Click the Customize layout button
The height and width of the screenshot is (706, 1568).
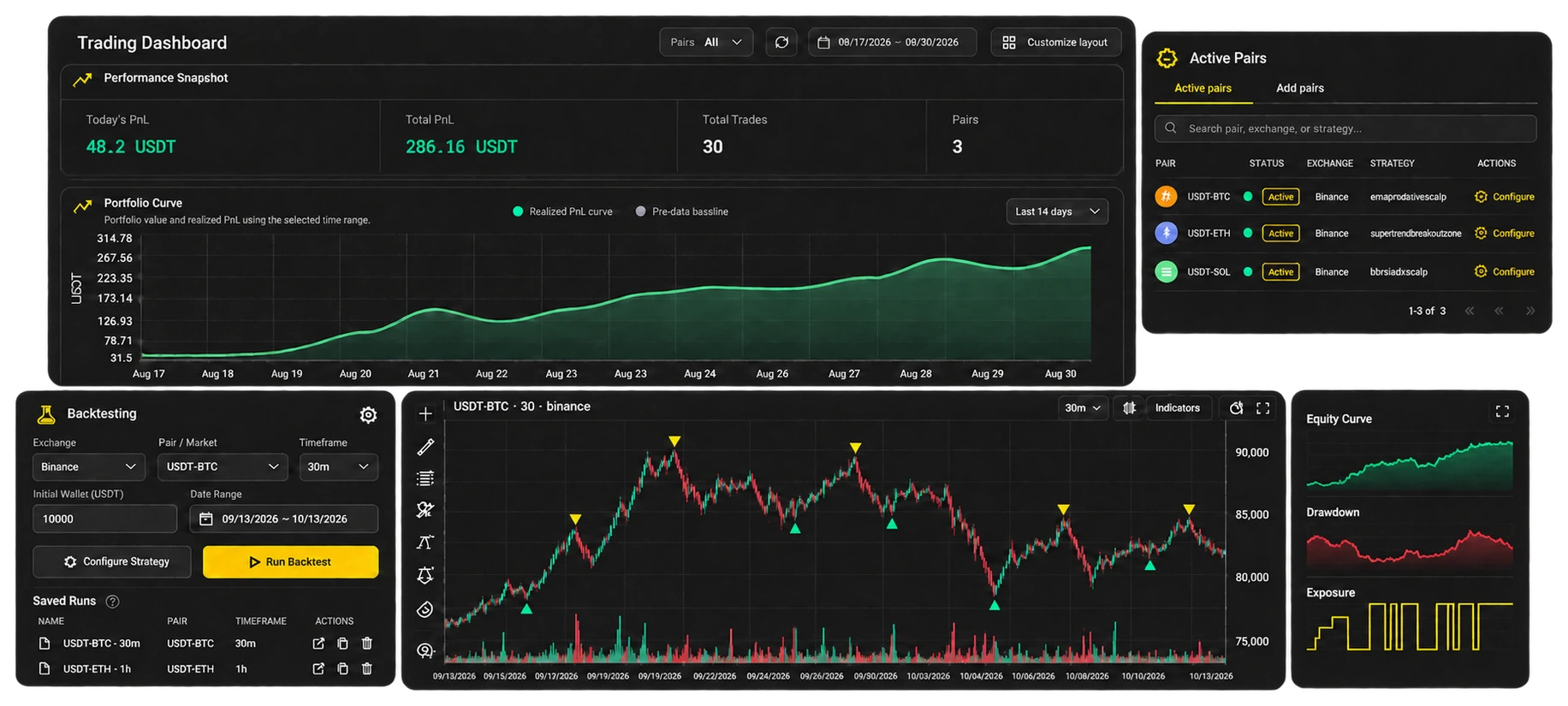1056,42
